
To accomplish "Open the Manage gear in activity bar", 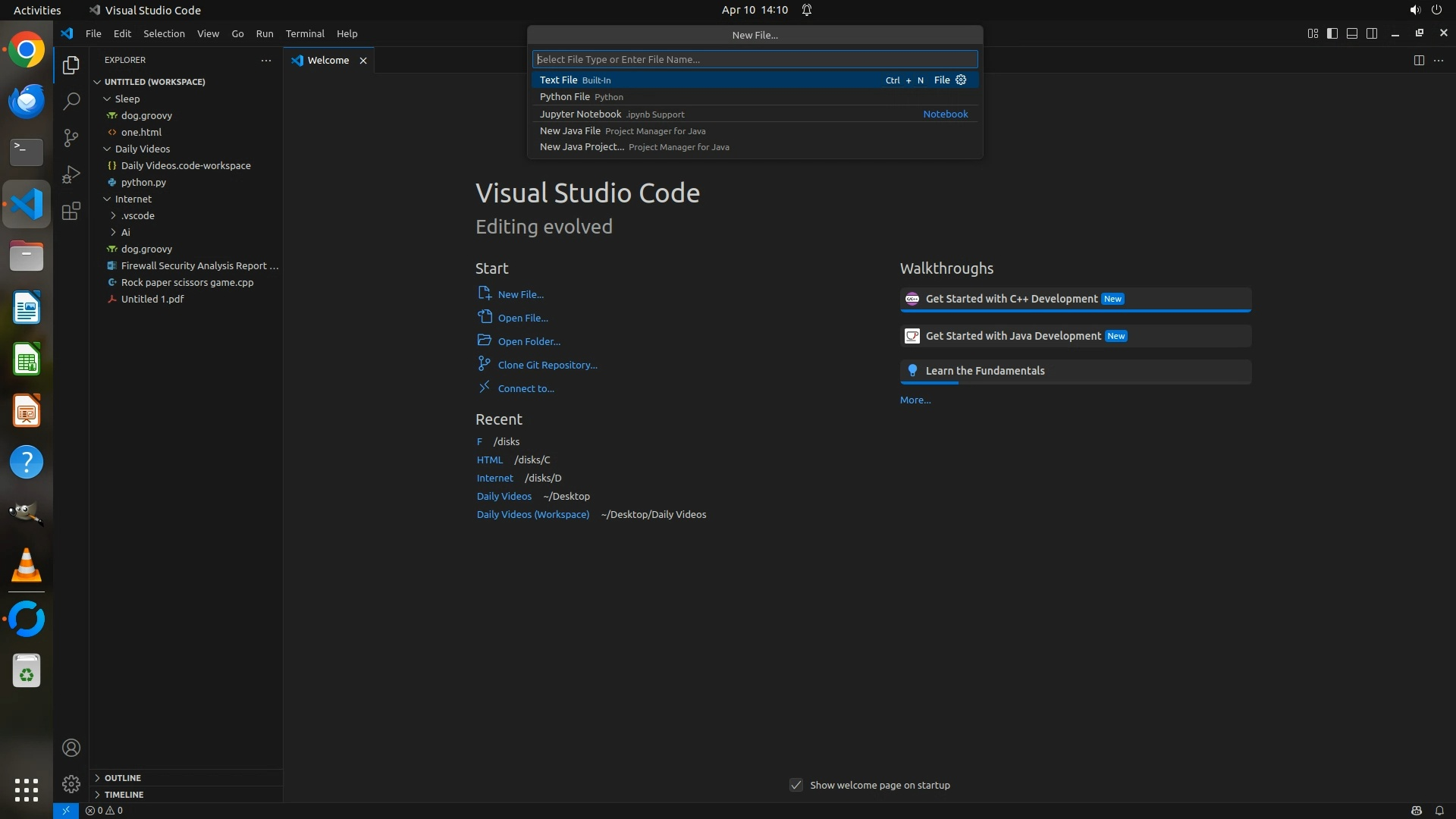I will pos(71,783).
